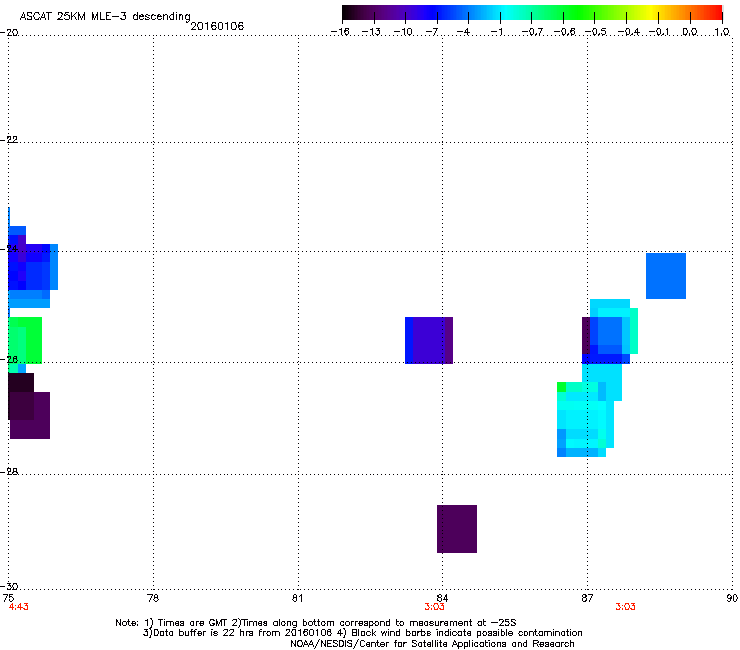Click the cyan data cluster below -26 near 87

tap(585, 419)
